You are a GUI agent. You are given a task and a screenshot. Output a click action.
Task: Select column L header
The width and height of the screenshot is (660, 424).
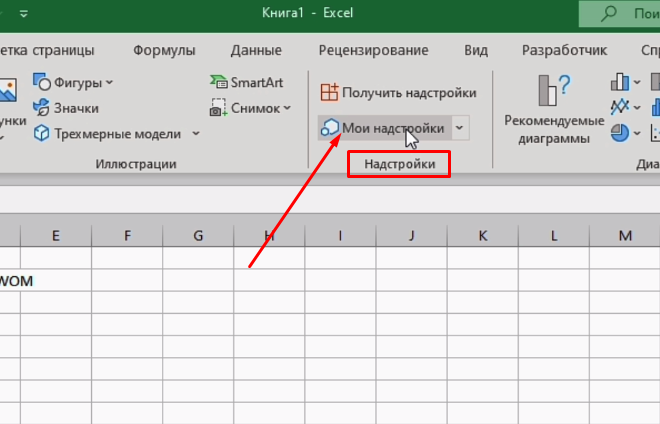coord(554,235)
